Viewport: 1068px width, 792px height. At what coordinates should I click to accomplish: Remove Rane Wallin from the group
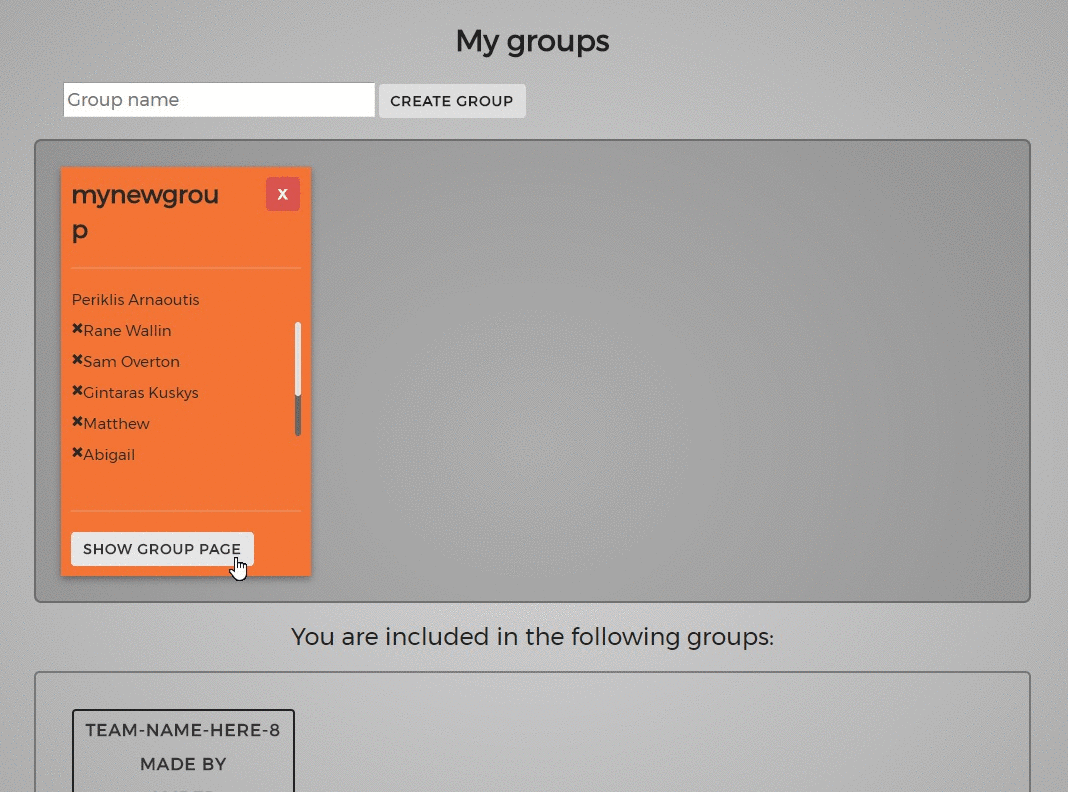pos(77,329)
